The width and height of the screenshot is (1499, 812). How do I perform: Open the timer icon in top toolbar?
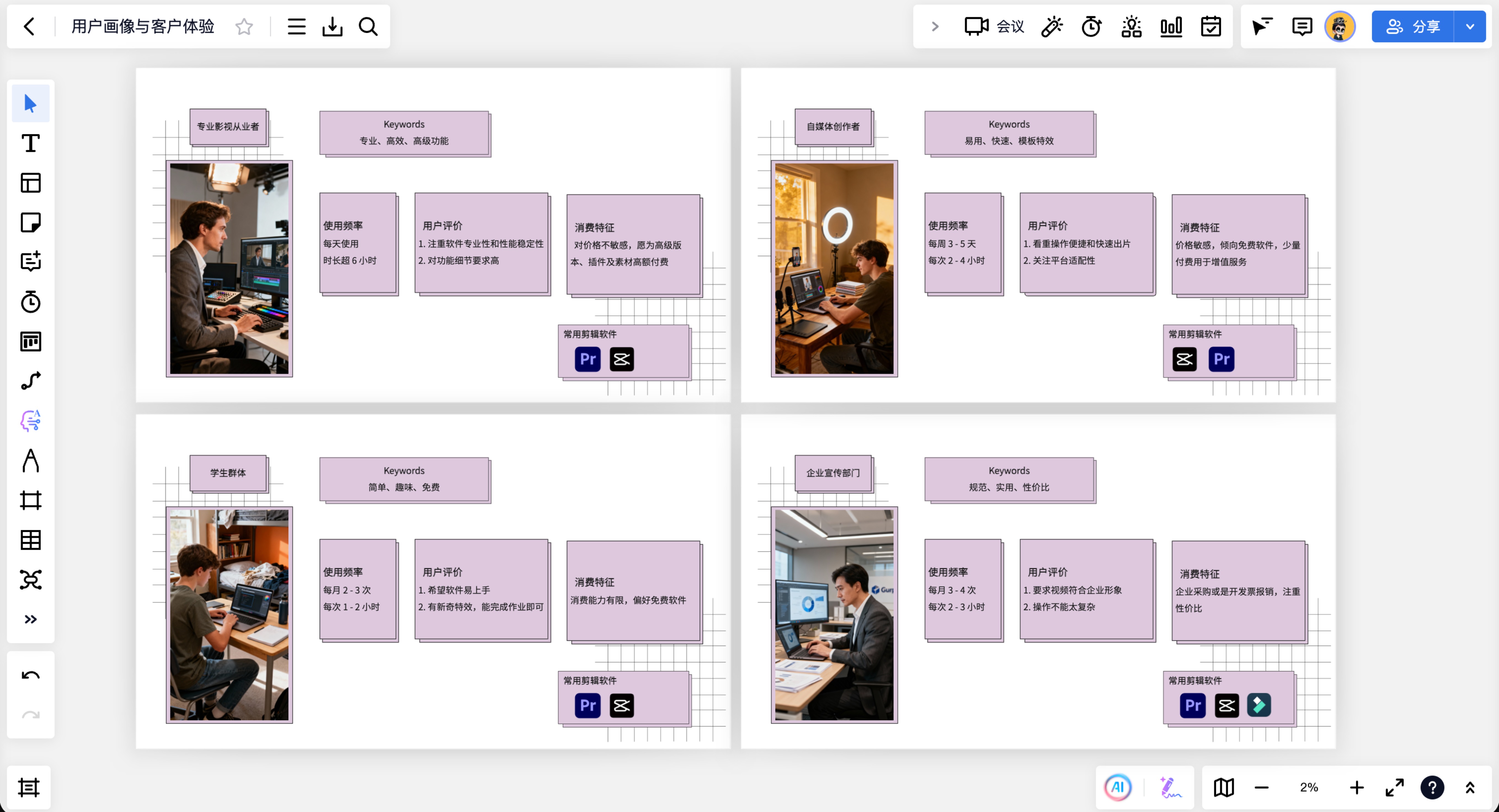1091,26
